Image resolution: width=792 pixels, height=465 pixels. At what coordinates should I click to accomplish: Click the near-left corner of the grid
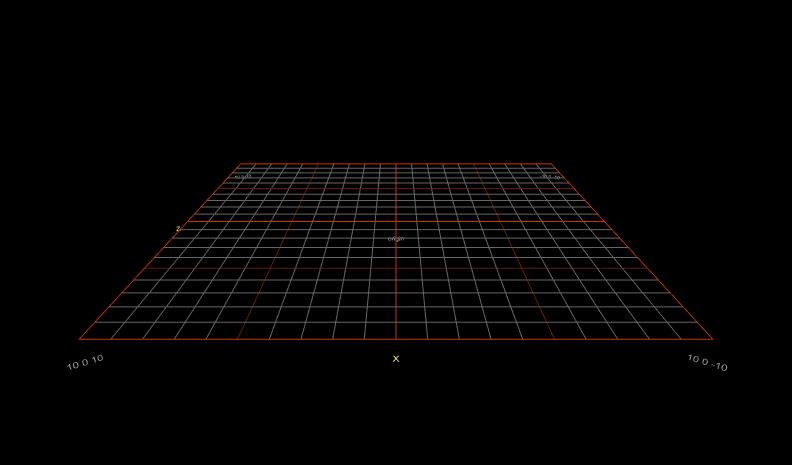point(80,339)
